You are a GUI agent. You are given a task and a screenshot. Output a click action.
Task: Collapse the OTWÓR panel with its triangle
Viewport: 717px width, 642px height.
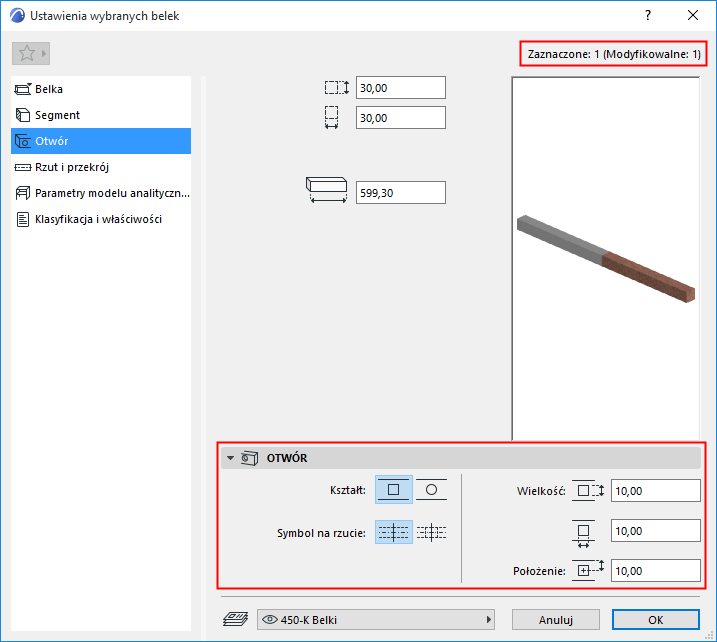pos(230,458)
